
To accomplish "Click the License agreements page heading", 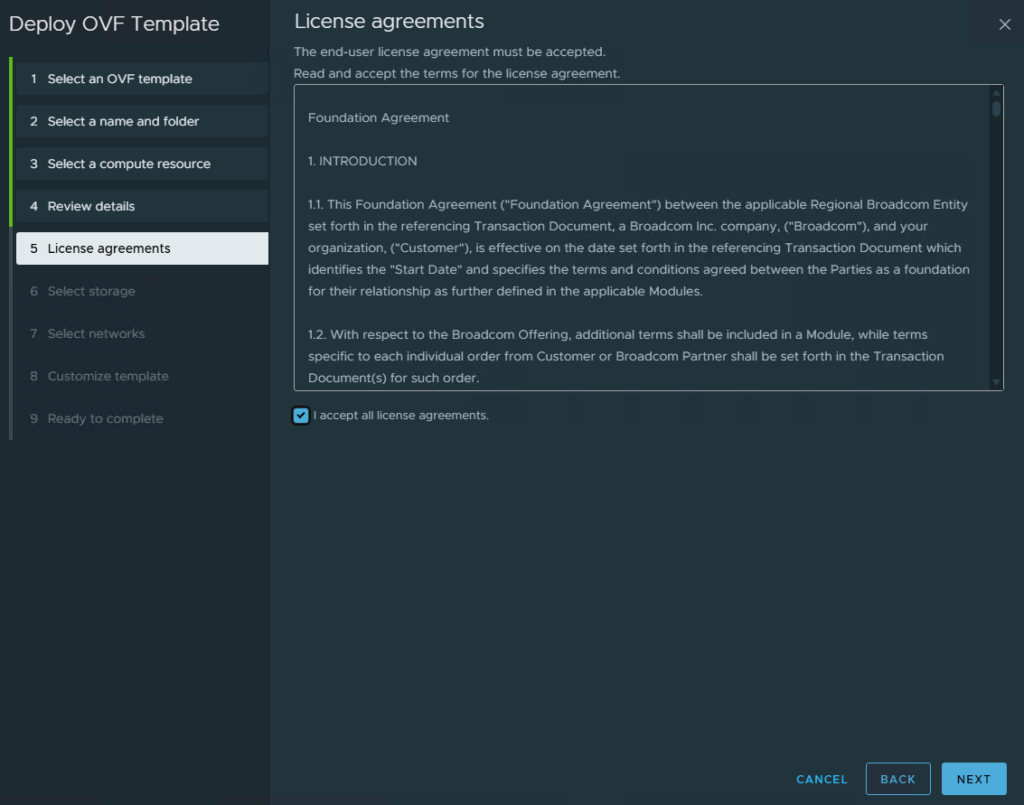I will 389,22.
